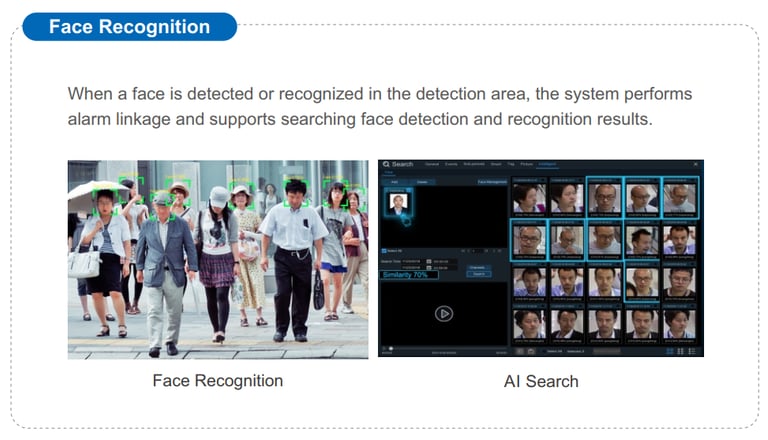Click the Channels button
This screenshot has width=768, height=440.
pyautogui.click(x=479, y=268)
